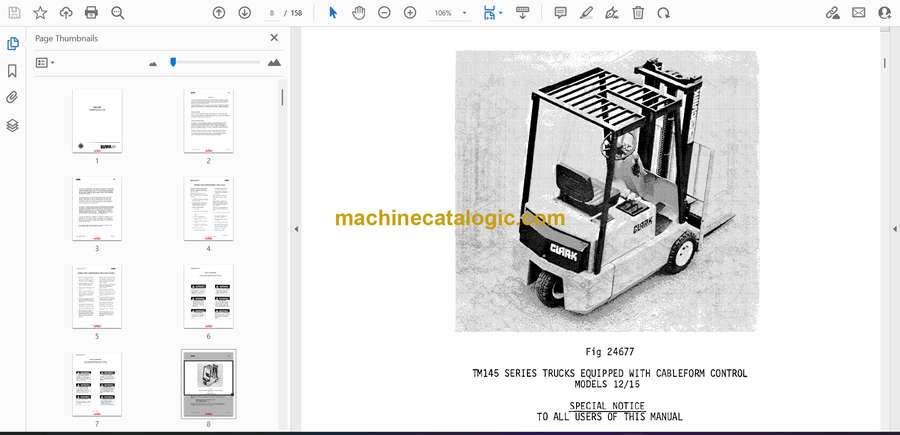900x435 pixels.
Task: Select page 2 thumbnail
Action: (x=208, y=121)
